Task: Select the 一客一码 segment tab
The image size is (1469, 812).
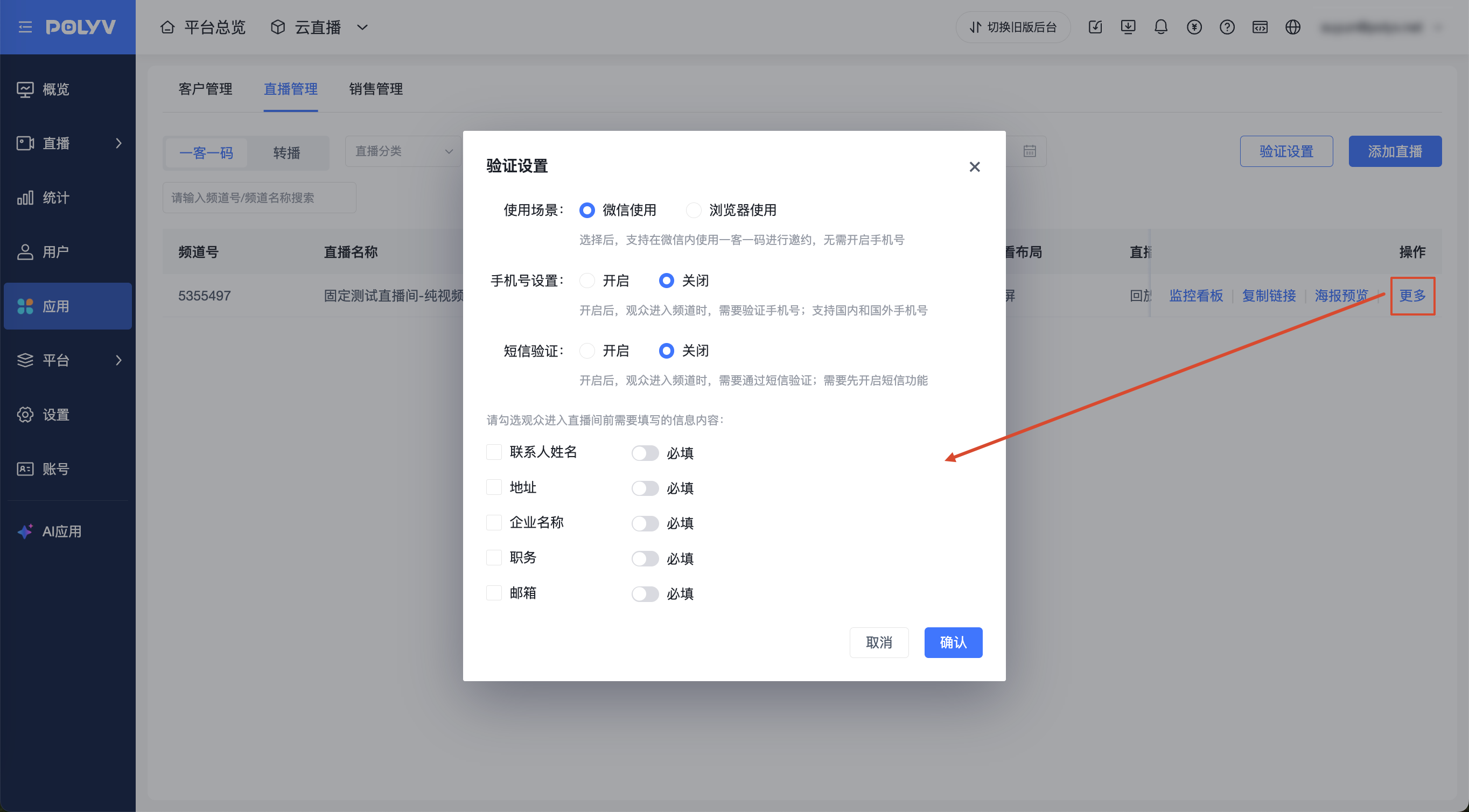Action: (206, 153)
